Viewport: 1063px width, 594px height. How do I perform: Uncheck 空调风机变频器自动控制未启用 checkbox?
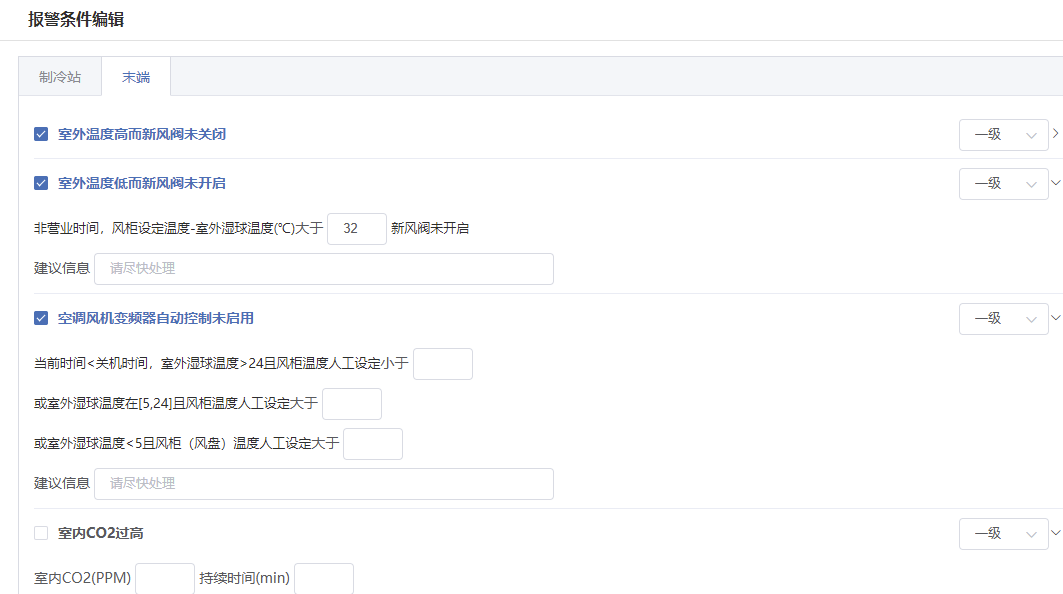tap(41, 318)
